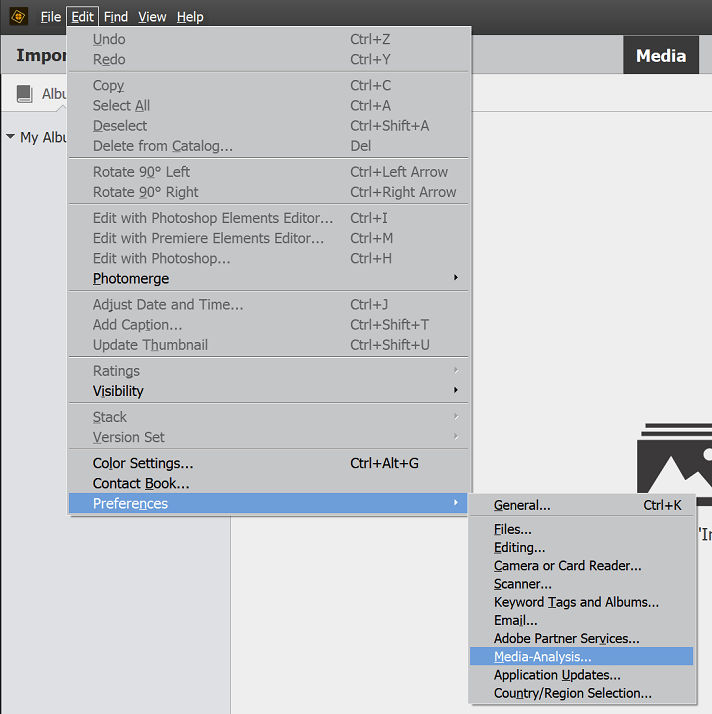Click the Delete from Catalog entry
This screenshot has height=714, width=712.
268,146
